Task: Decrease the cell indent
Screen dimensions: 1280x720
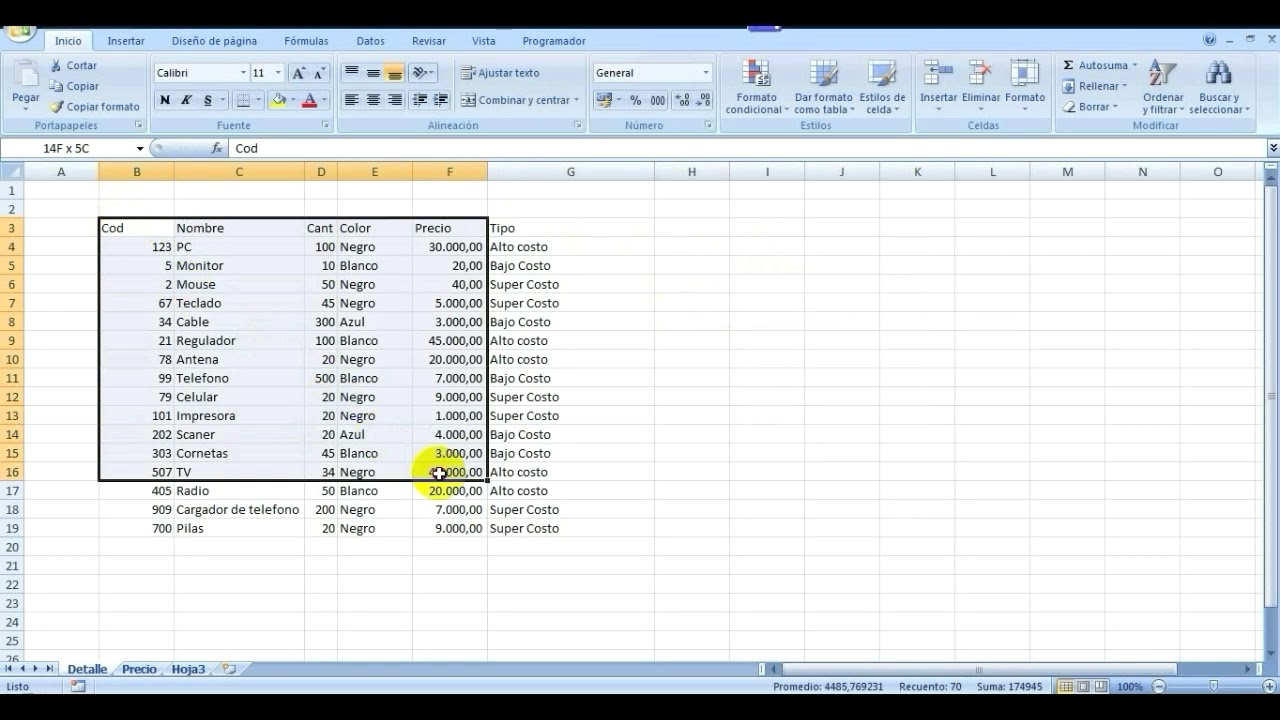Action: [x=419, y=100]
